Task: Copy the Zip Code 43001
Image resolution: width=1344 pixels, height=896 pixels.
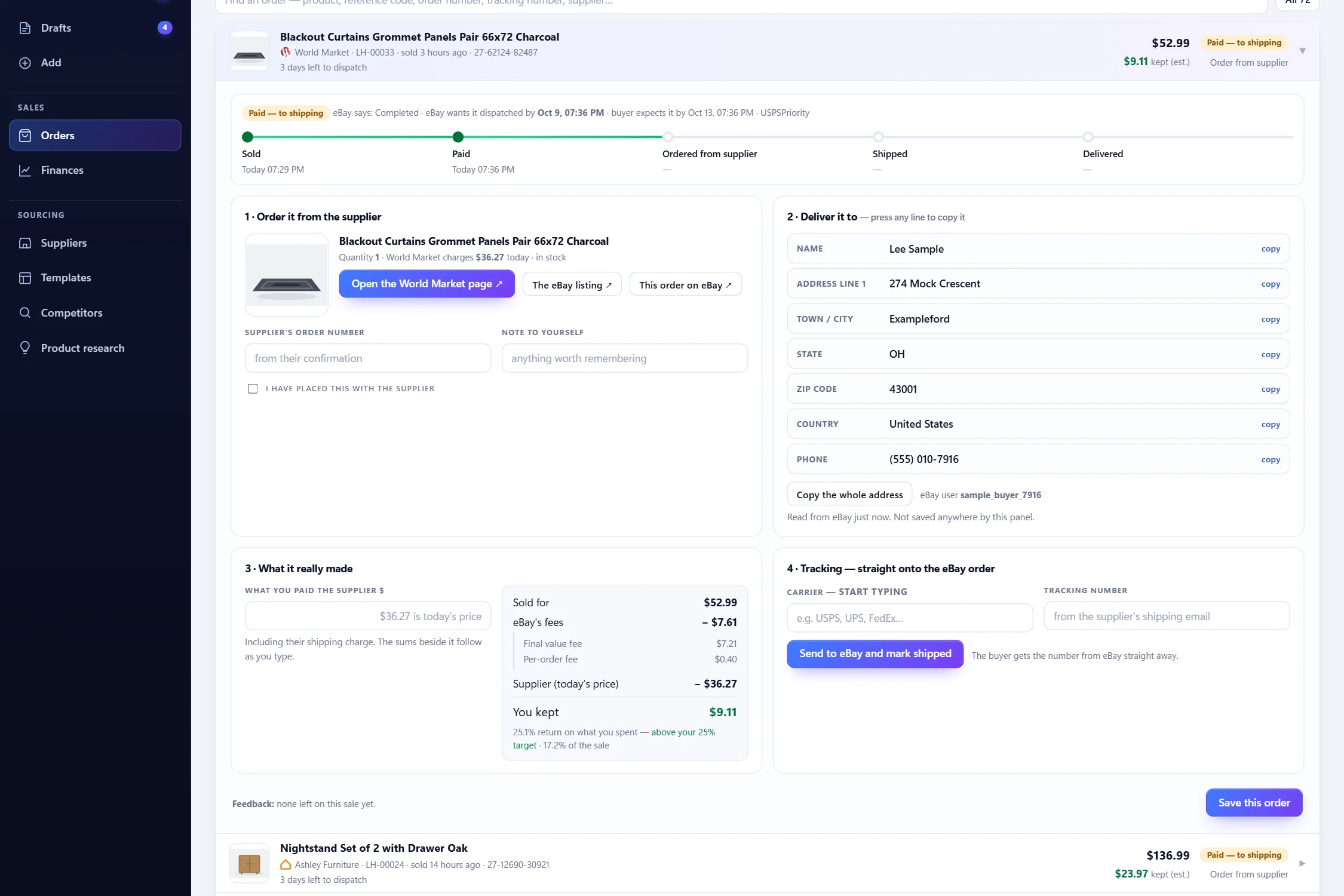Action: 1271,389
